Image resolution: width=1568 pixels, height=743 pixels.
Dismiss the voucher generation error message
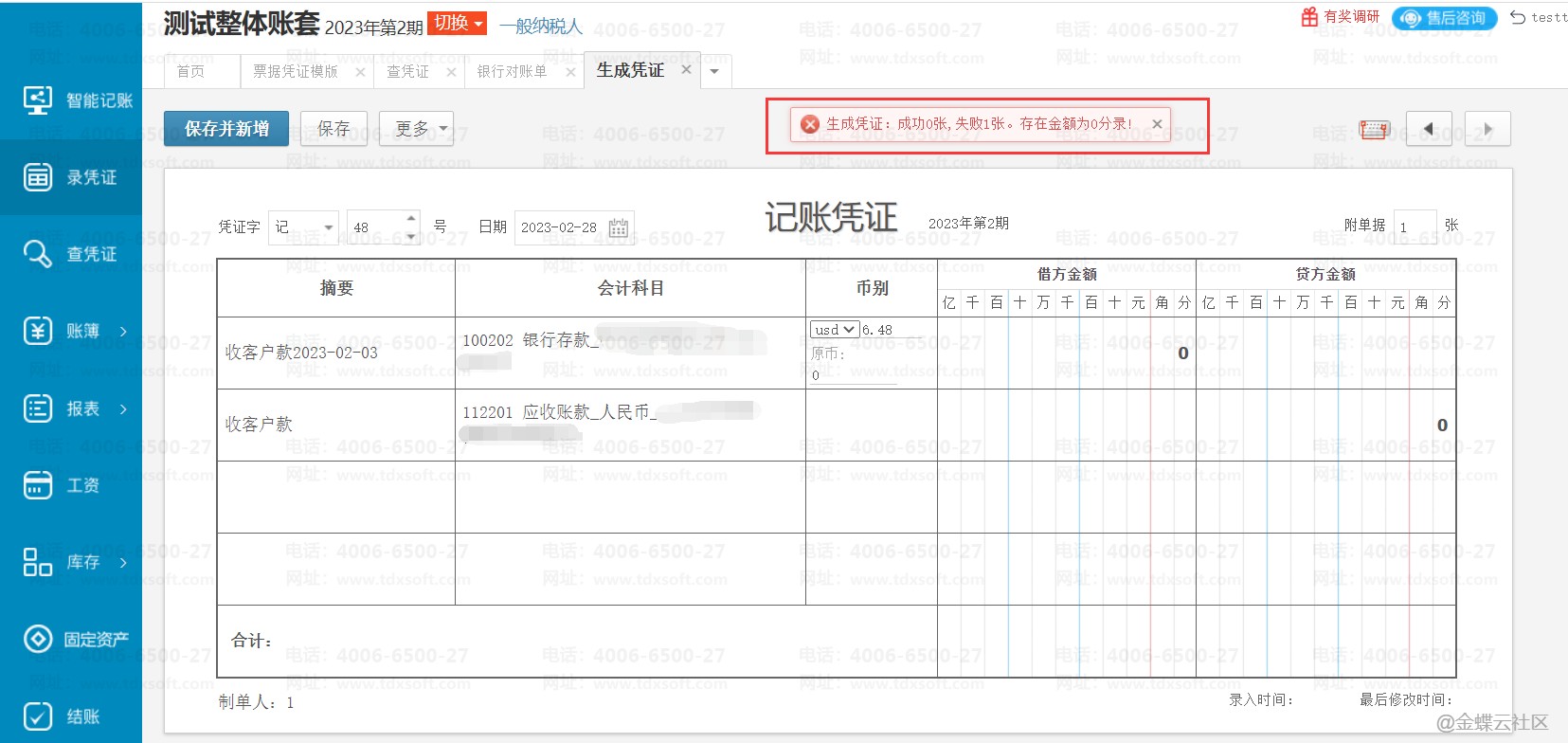coord(1157,124)
